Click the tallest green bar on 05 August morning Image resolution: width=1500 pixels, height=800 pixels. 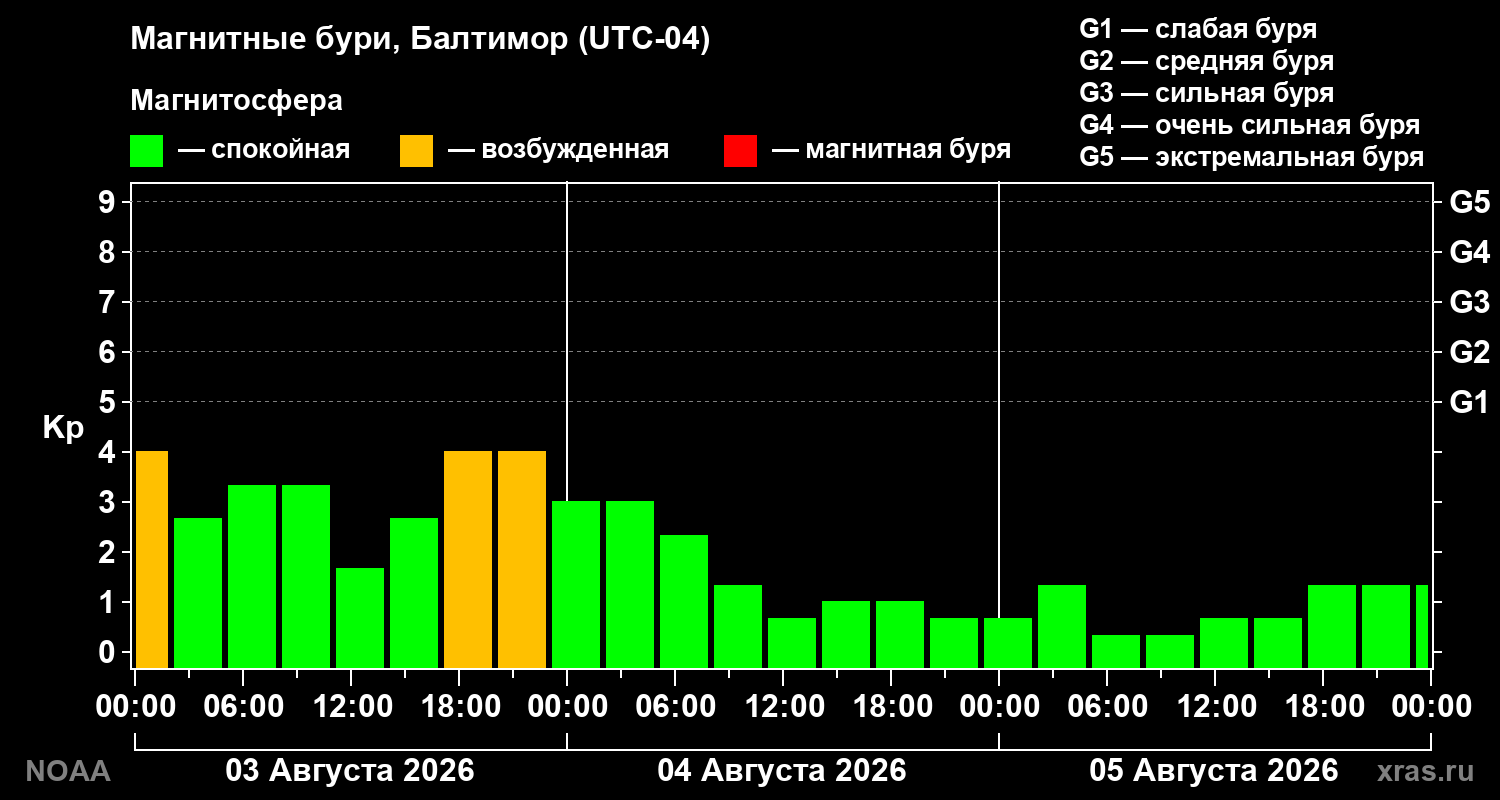point(1062,626)
